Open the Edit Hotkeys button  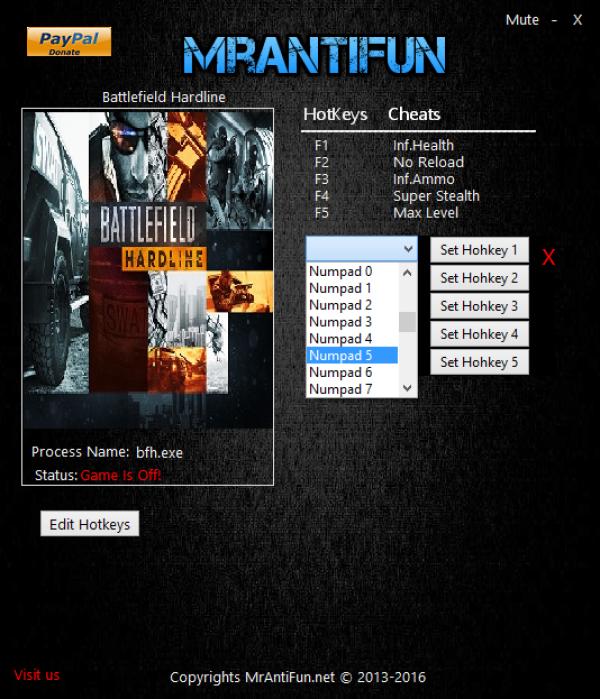click(x=90, y=524)
